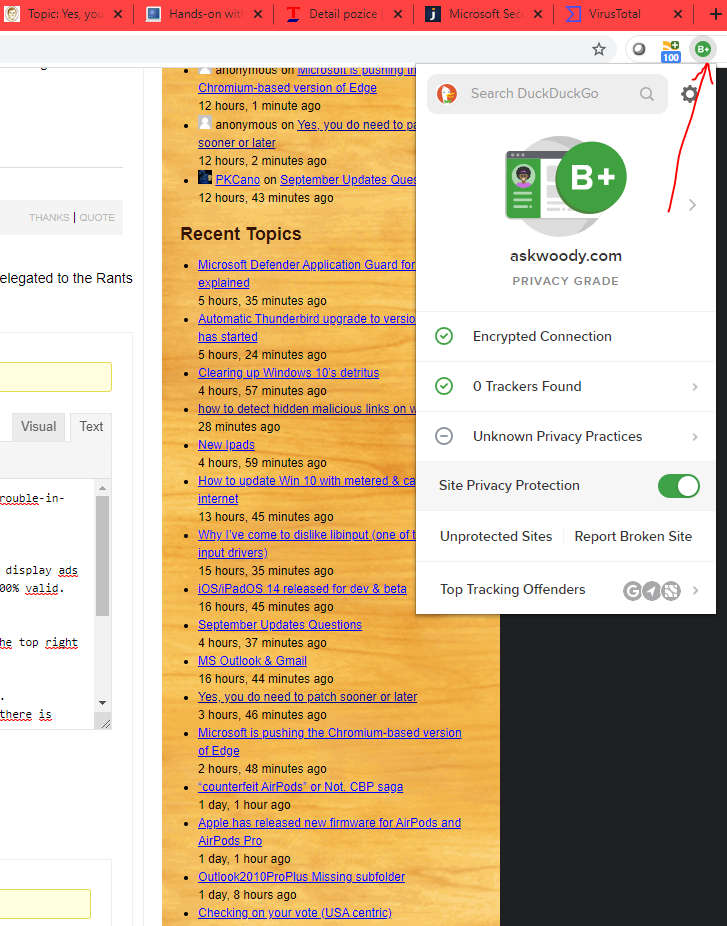The height and width of the screenshot is (926, 727).
Task: Open the 'MS Outlook & Gmail' topic link
Action: click(x=252, y=661)
